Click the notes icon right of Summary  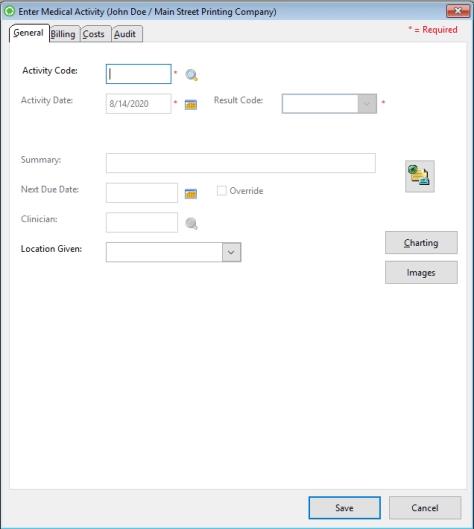point(420,176)
